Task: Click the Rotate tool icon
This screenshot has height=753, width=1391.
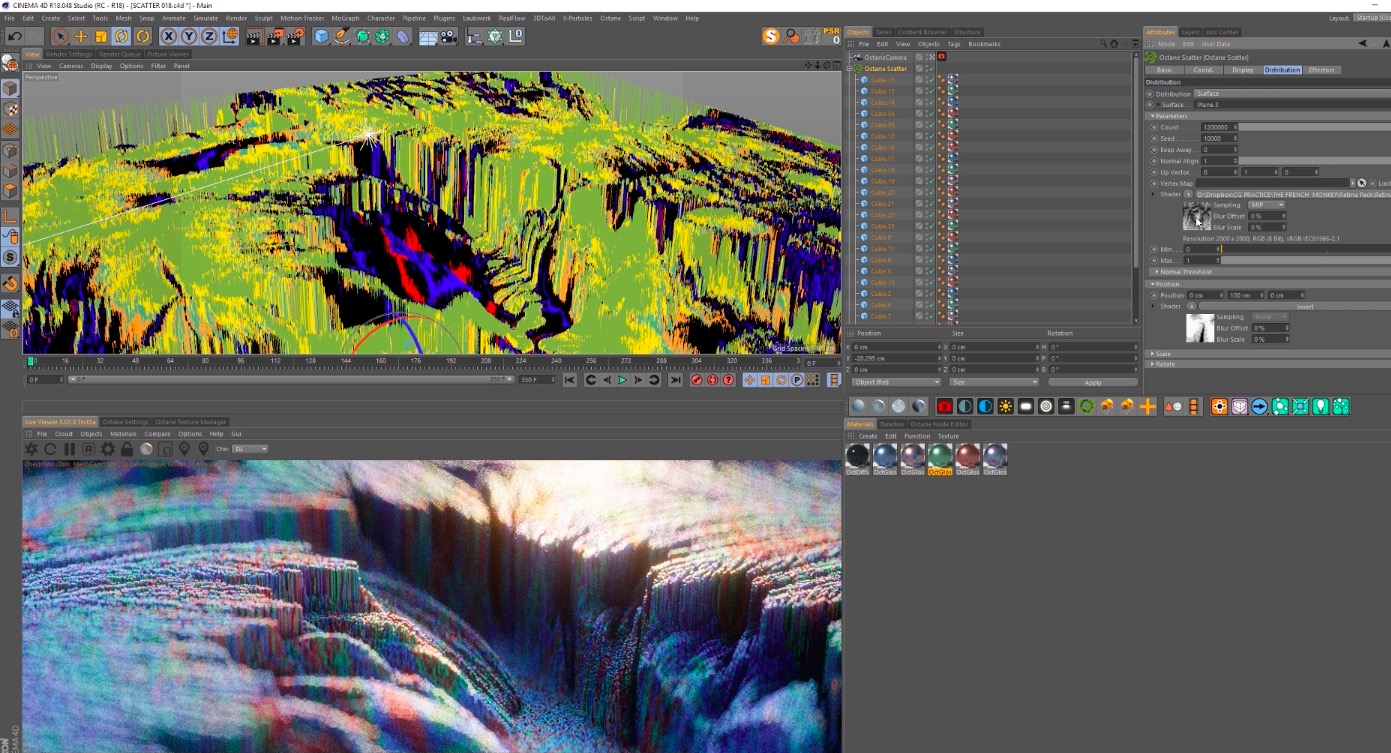Action: [121, 37]
